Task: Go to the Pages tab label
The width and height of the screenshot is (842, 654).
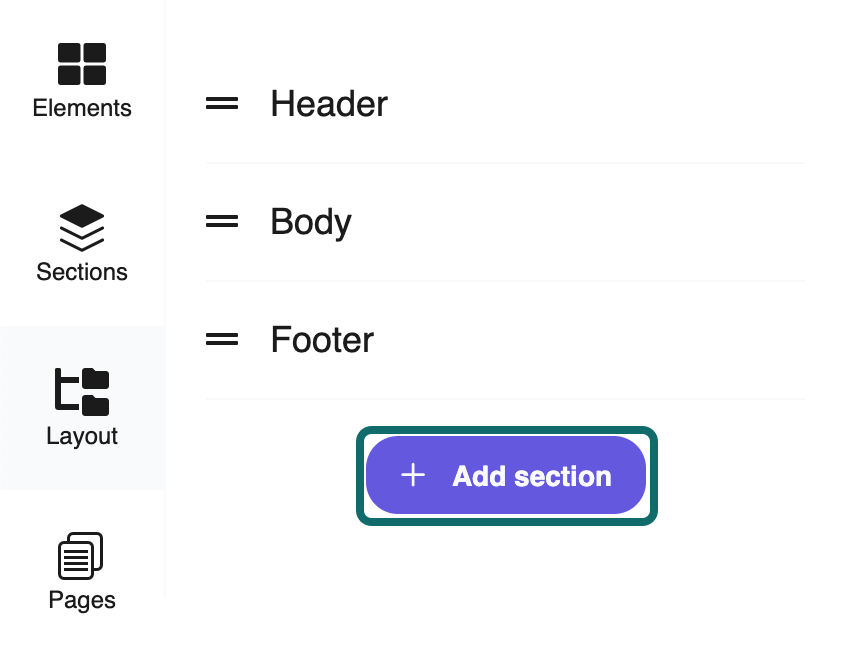Action: coord(82,600)
